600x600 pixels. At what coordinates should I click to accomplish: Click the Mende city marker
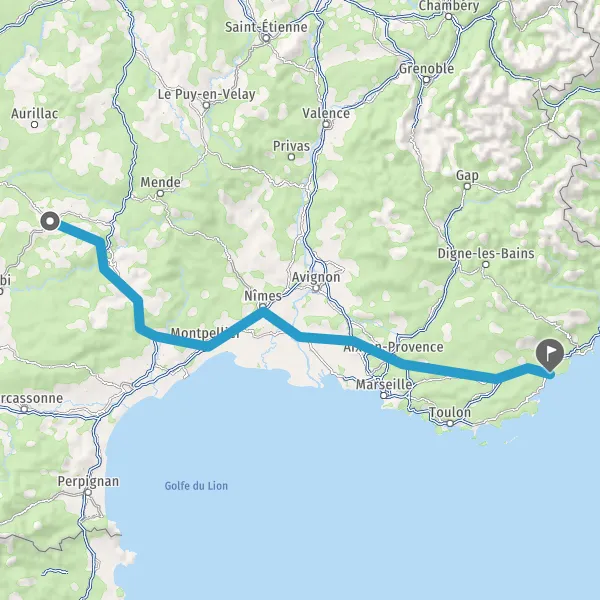click(160, 194)
